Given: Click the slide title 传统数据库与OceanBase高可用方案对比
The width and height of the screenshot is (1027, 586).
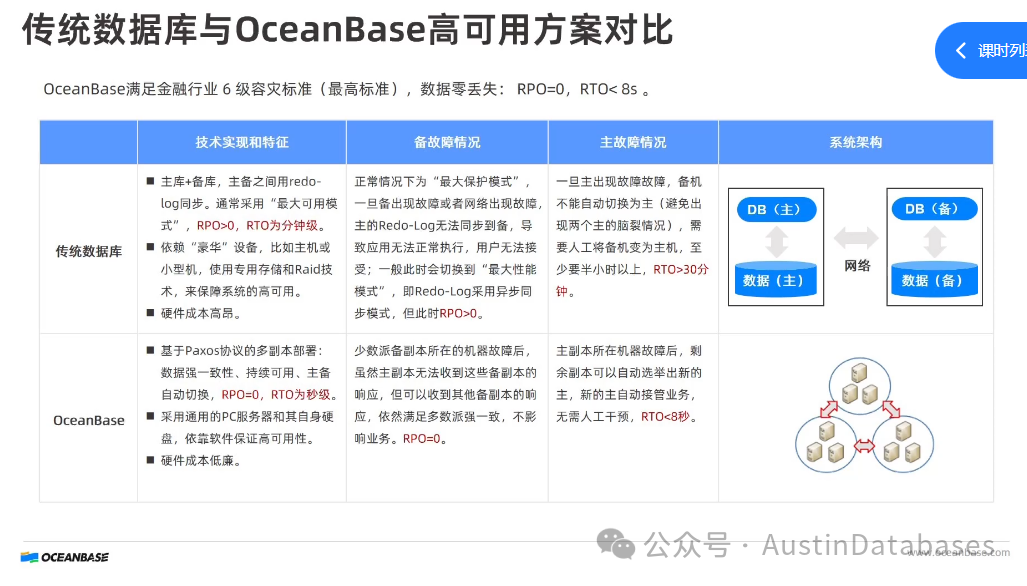Looking at the screenshot, I should click(x=347, y=30).
